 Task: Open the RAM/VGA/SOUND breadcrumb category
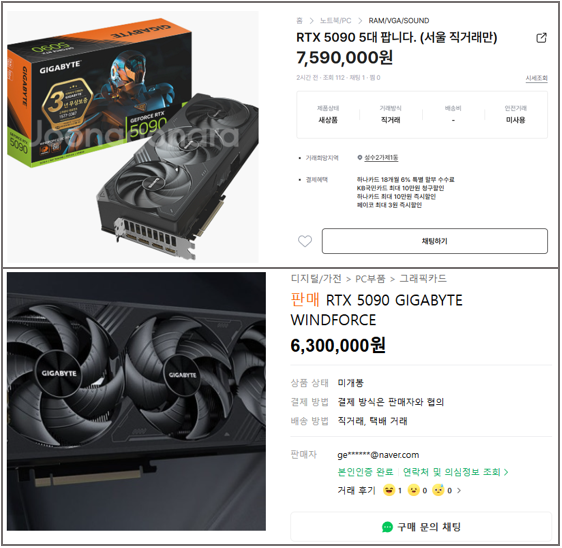pos(399,21)
